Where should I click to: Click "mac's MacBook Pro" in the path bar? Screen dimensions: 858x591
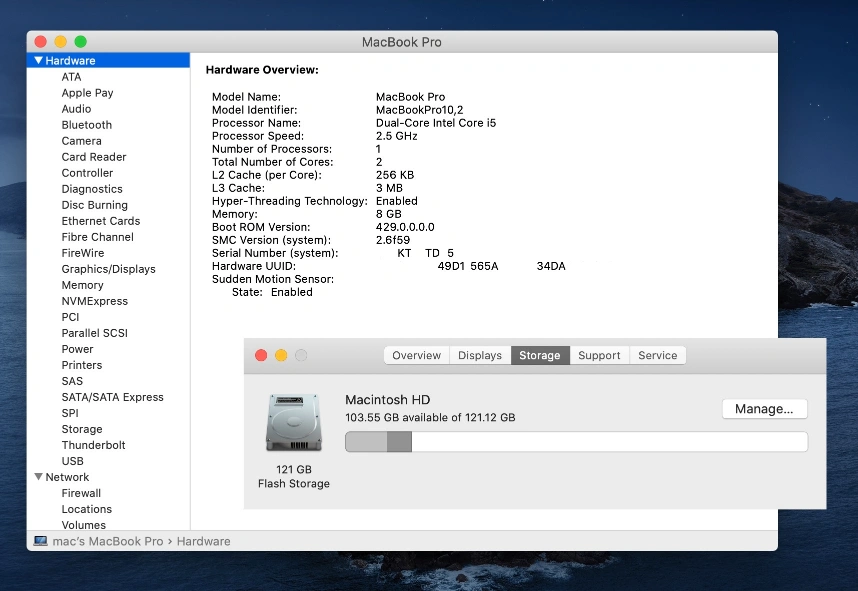[108, 541]
